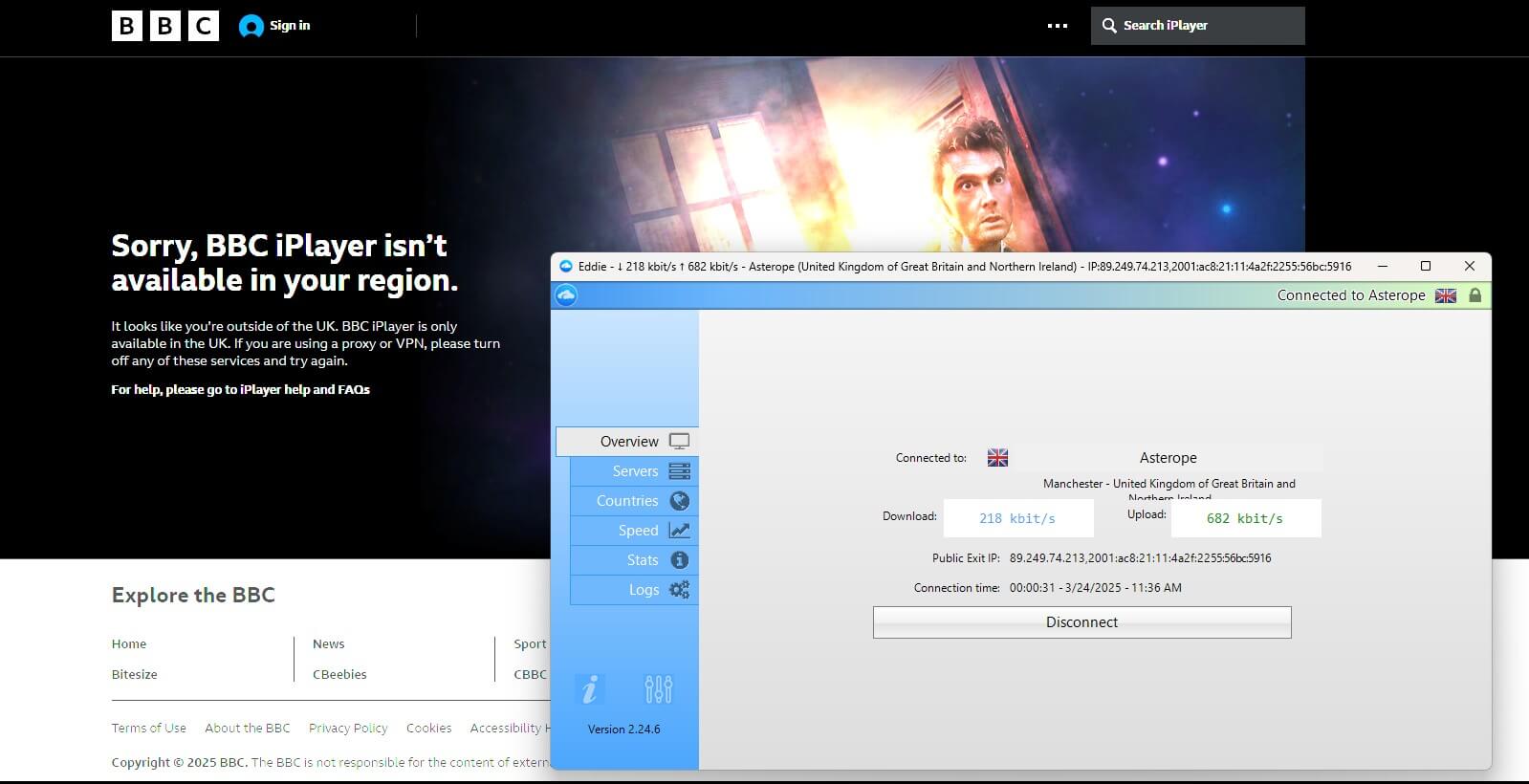1529x784 pixels.
Task: Open Privacy Policy link
Action: click(x=348, y=729)
